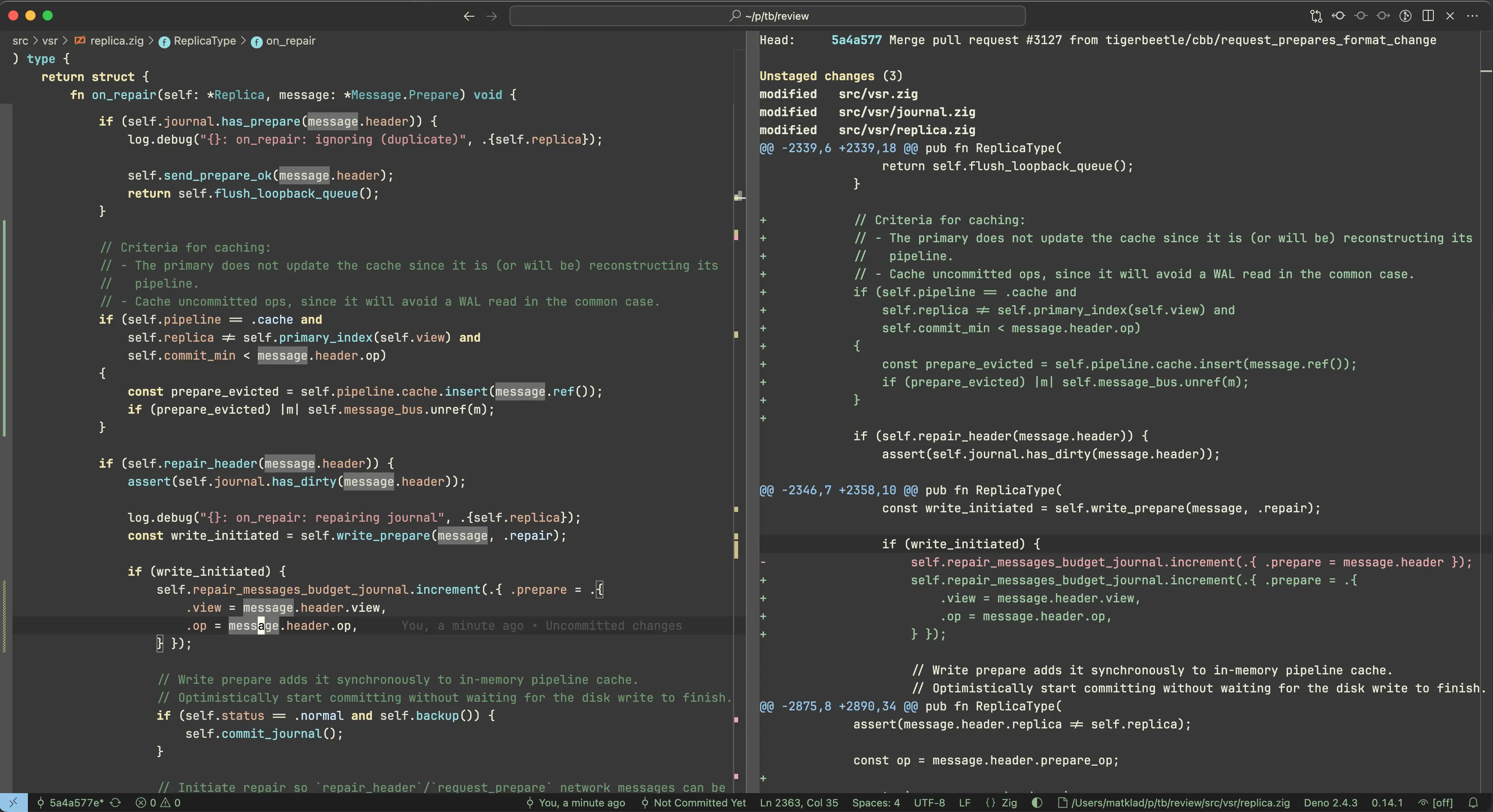Jump to previous hunk using toolbar arrow
The width and height of the screenshot is (1493, 812).
(x=1339, y=15)
